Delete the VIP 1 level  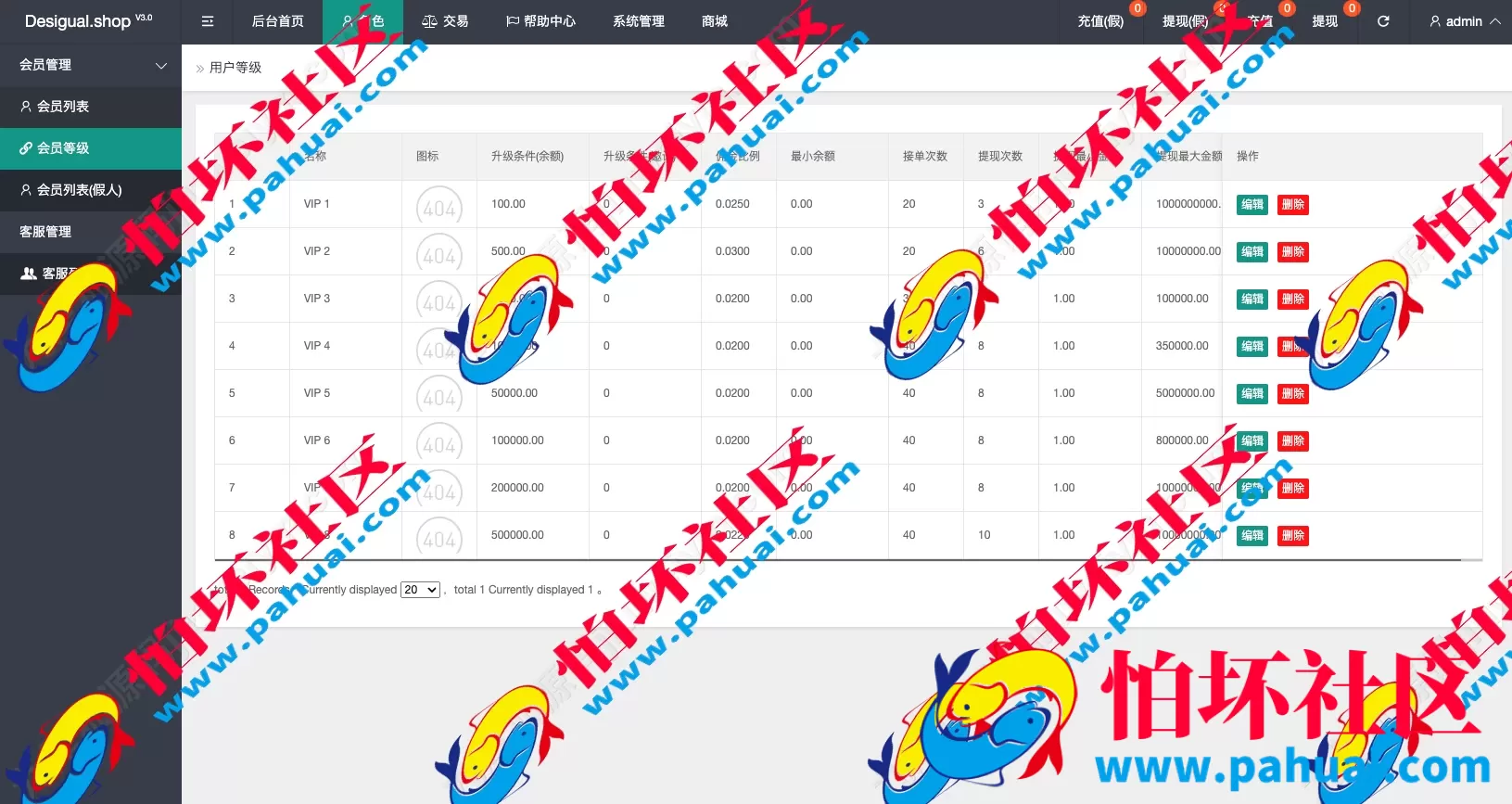pos(1293,205)
